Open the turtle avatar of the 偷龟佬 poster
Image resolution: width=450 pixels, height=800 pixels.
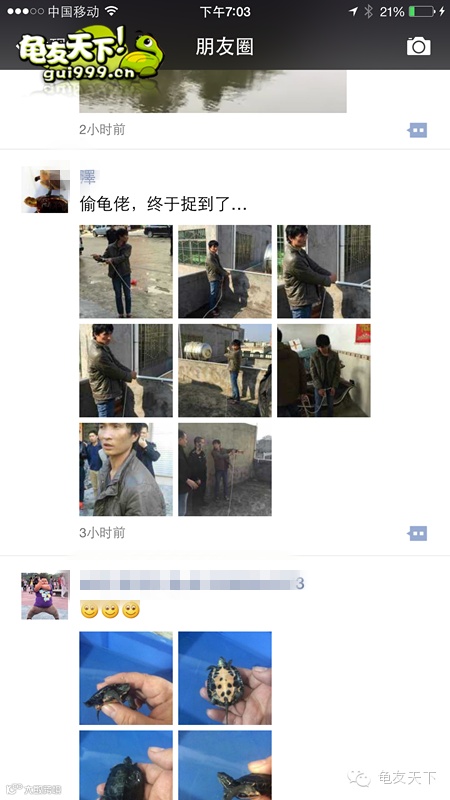point(45,190)
